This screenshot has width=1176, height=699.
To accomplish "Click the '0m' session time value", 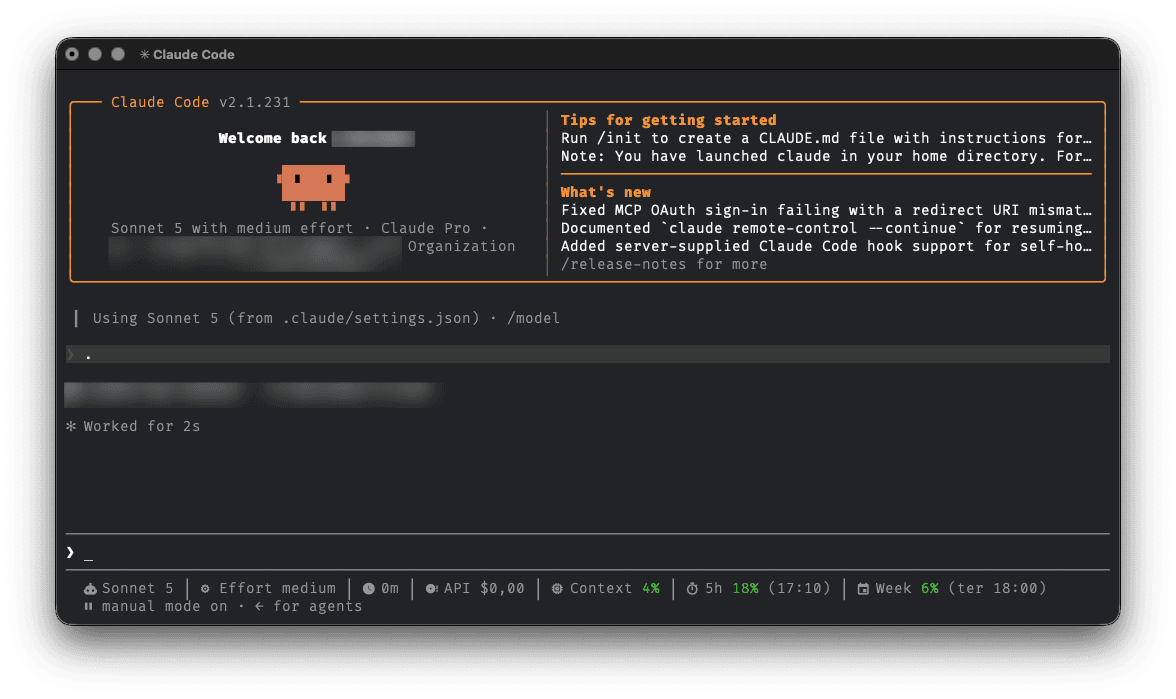I will 390,589.
